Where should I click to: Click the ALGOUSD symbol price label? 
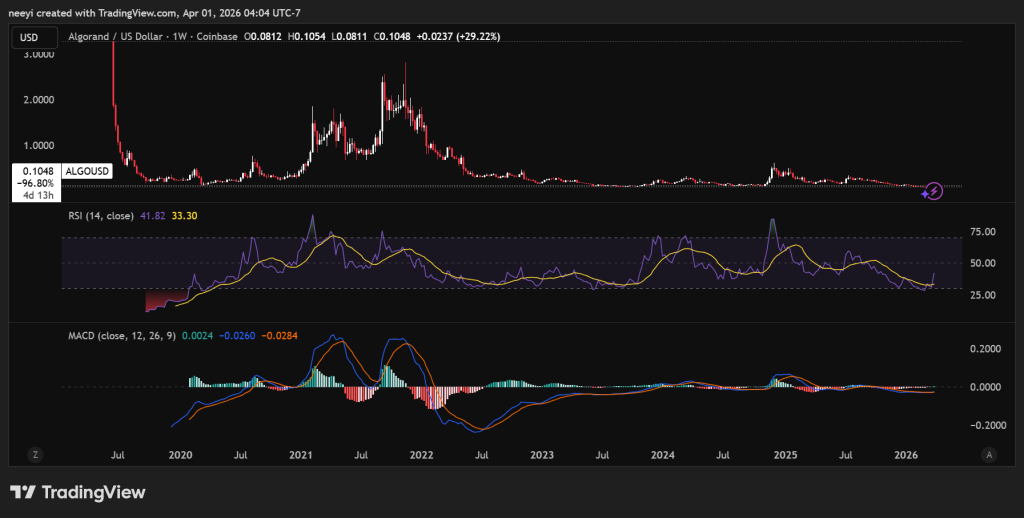(x=87, y=172)
